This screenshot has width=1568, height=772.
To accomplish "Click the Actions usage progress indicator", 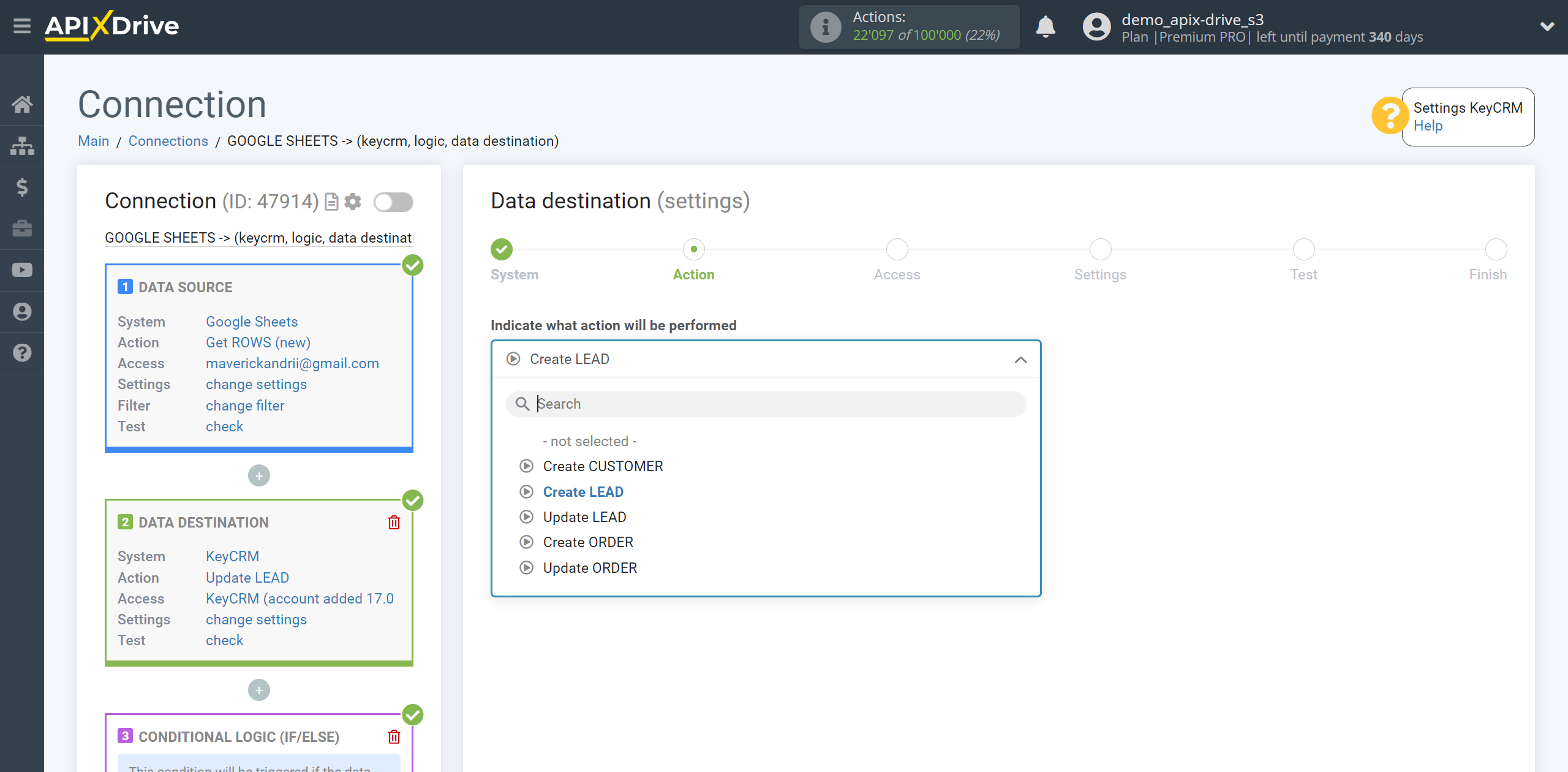I will [910, 27].
